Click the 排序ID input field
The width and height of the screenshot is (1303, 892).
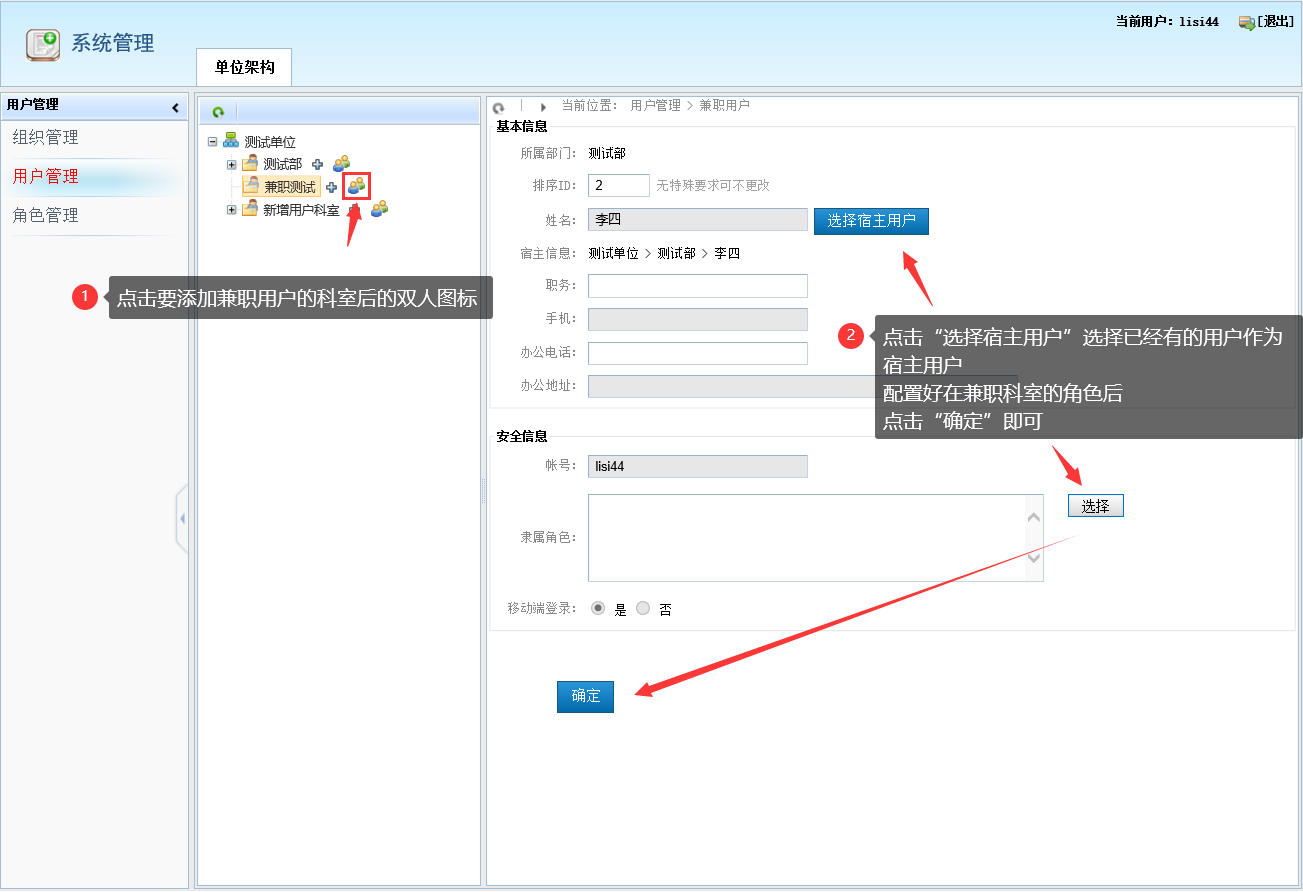tap(619, 185)
